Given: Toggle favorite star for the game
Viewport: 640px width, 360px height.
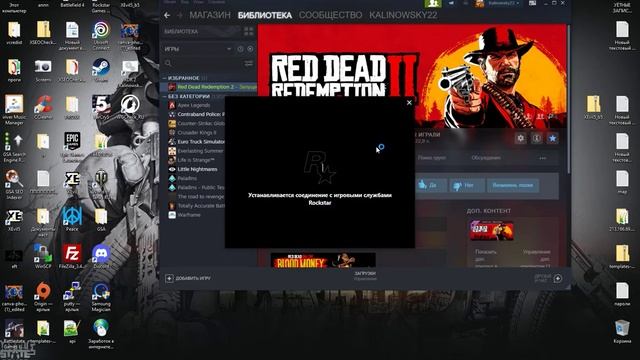Looking at the screenshot, I should (553, 138).
